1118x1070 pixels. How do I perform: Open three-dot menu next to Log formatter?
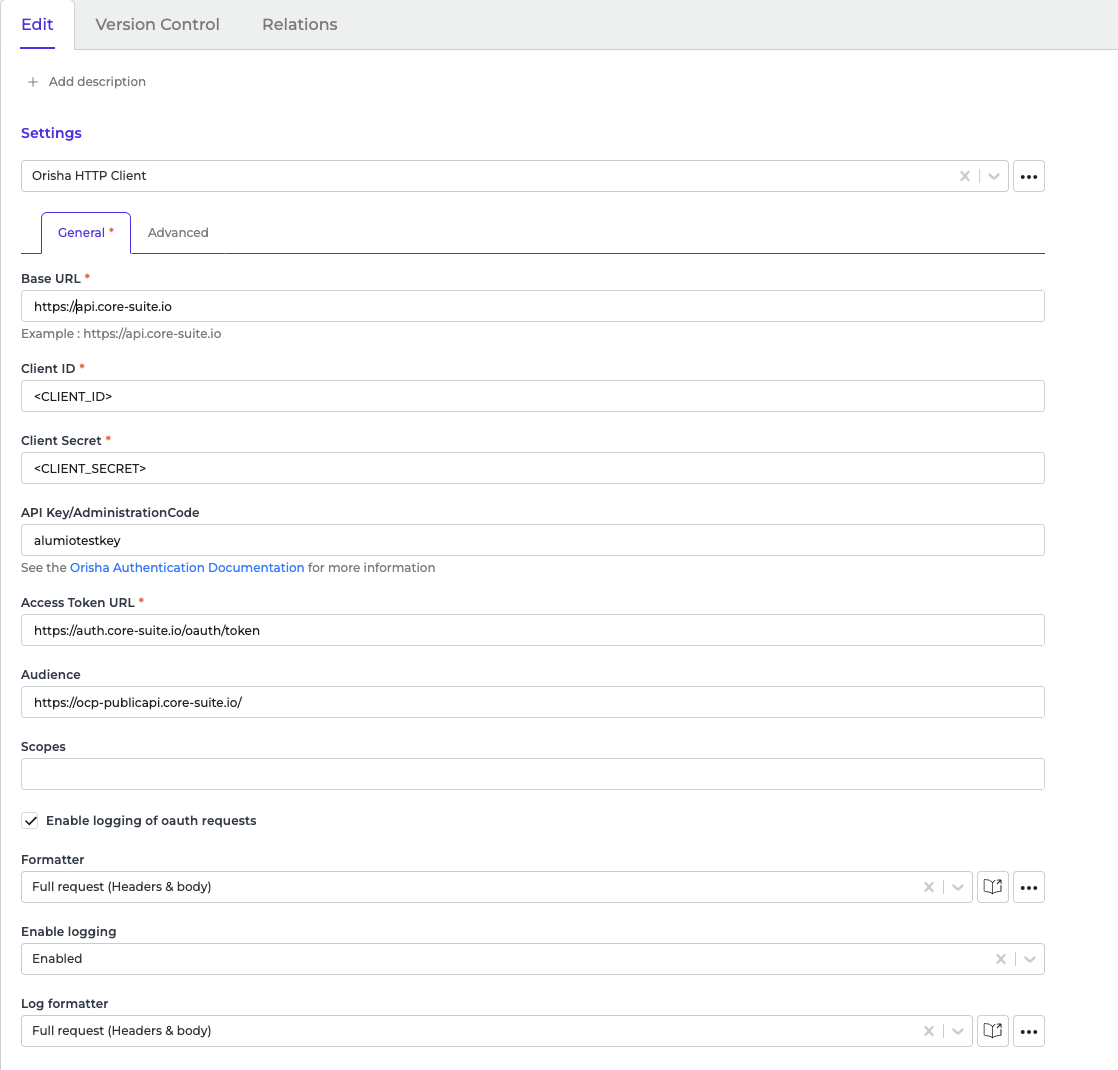pyautogui.click(x=1028, y=1031)
